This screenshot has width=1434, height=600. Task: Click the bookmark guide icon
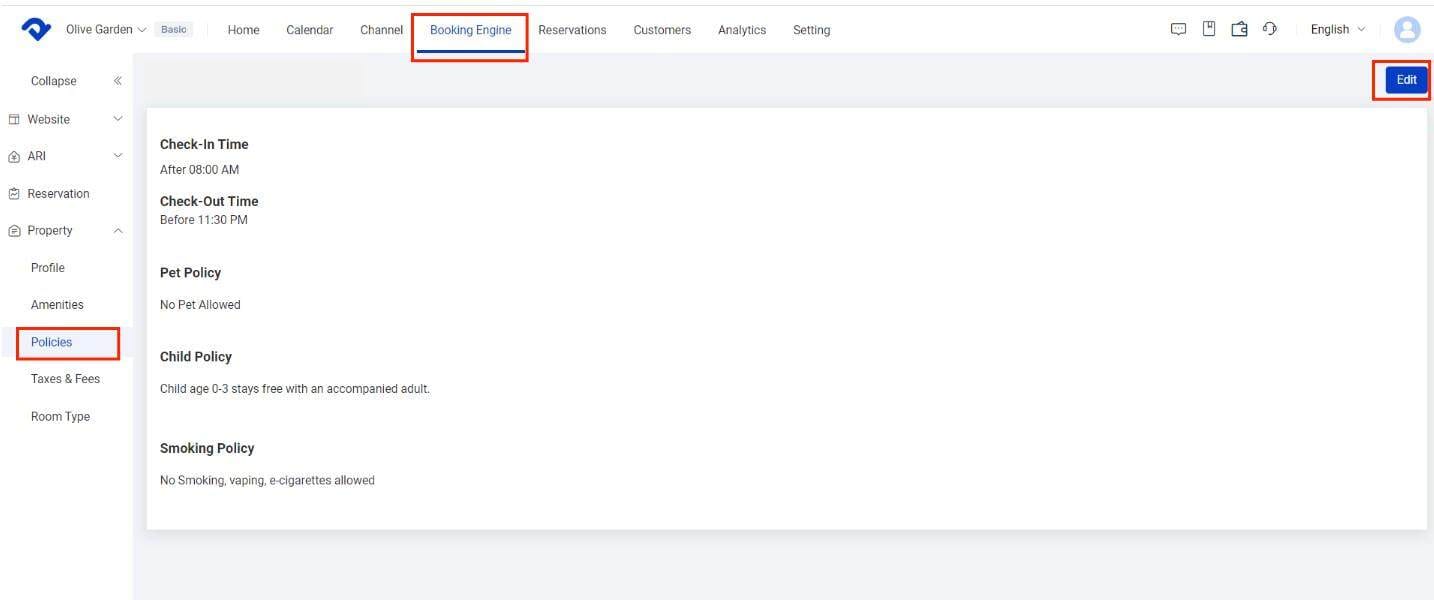[1209, 29]
